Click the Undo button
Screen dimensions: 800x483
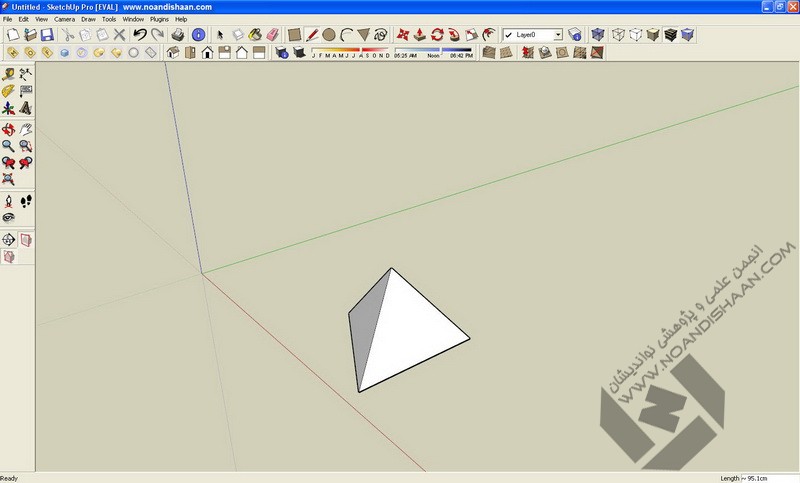[x=139, y=35]
